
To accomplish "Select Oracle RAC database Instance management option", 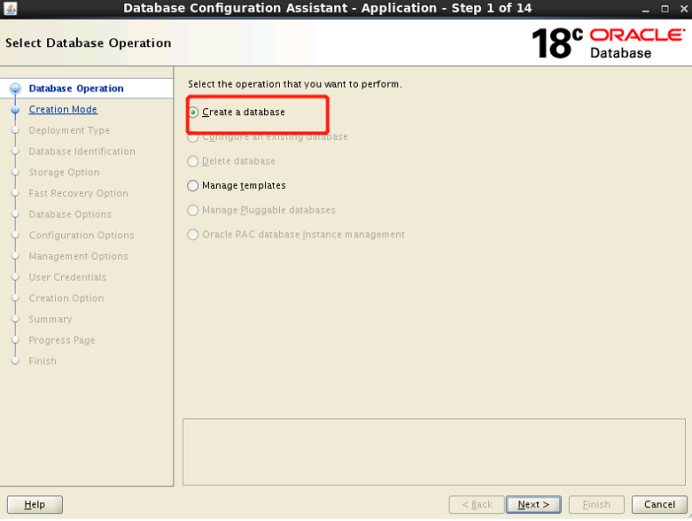I will coord(193,234).
